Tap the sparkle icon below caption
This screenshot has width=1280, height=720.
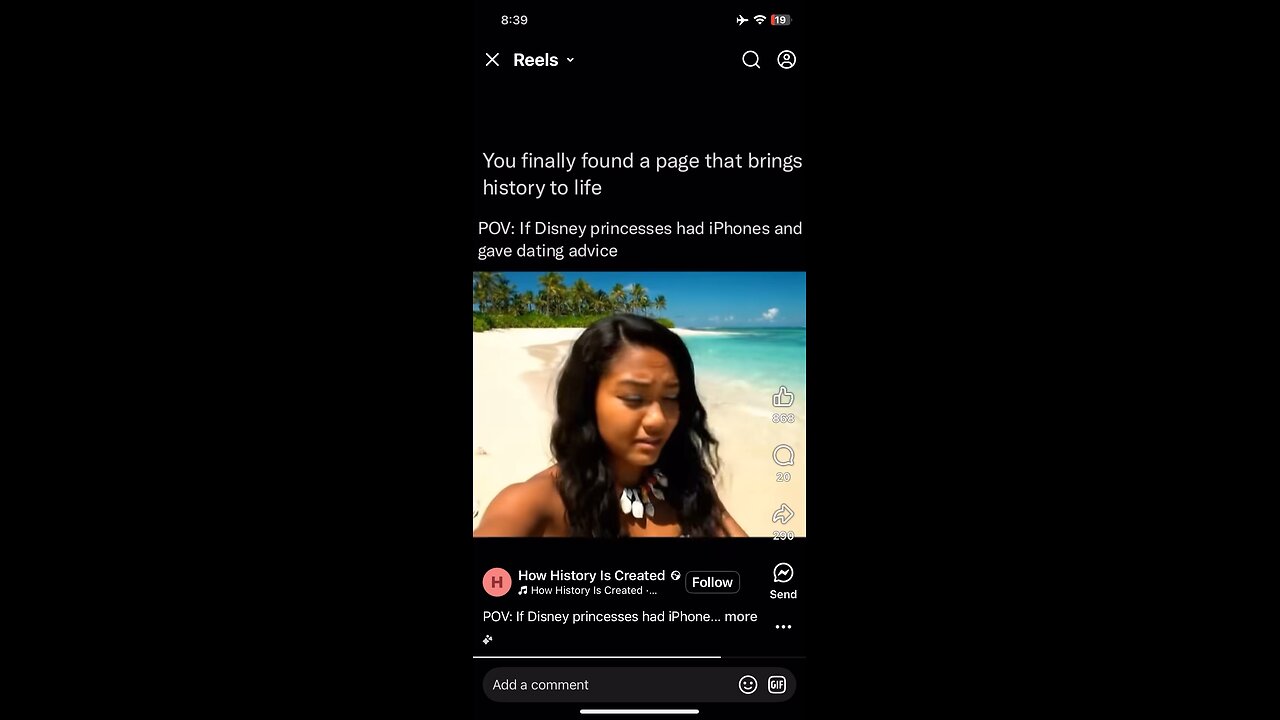coord(488,639)
